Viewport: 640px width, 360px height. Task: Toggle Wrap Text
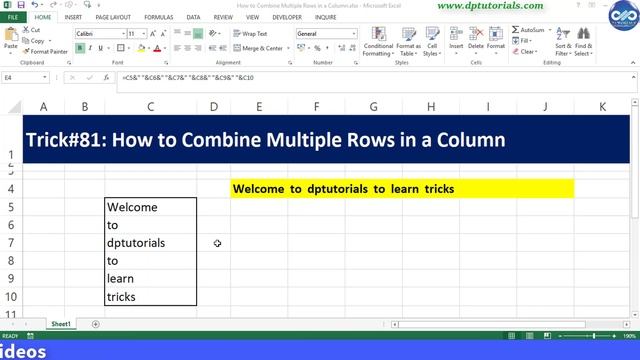(250, 34)
